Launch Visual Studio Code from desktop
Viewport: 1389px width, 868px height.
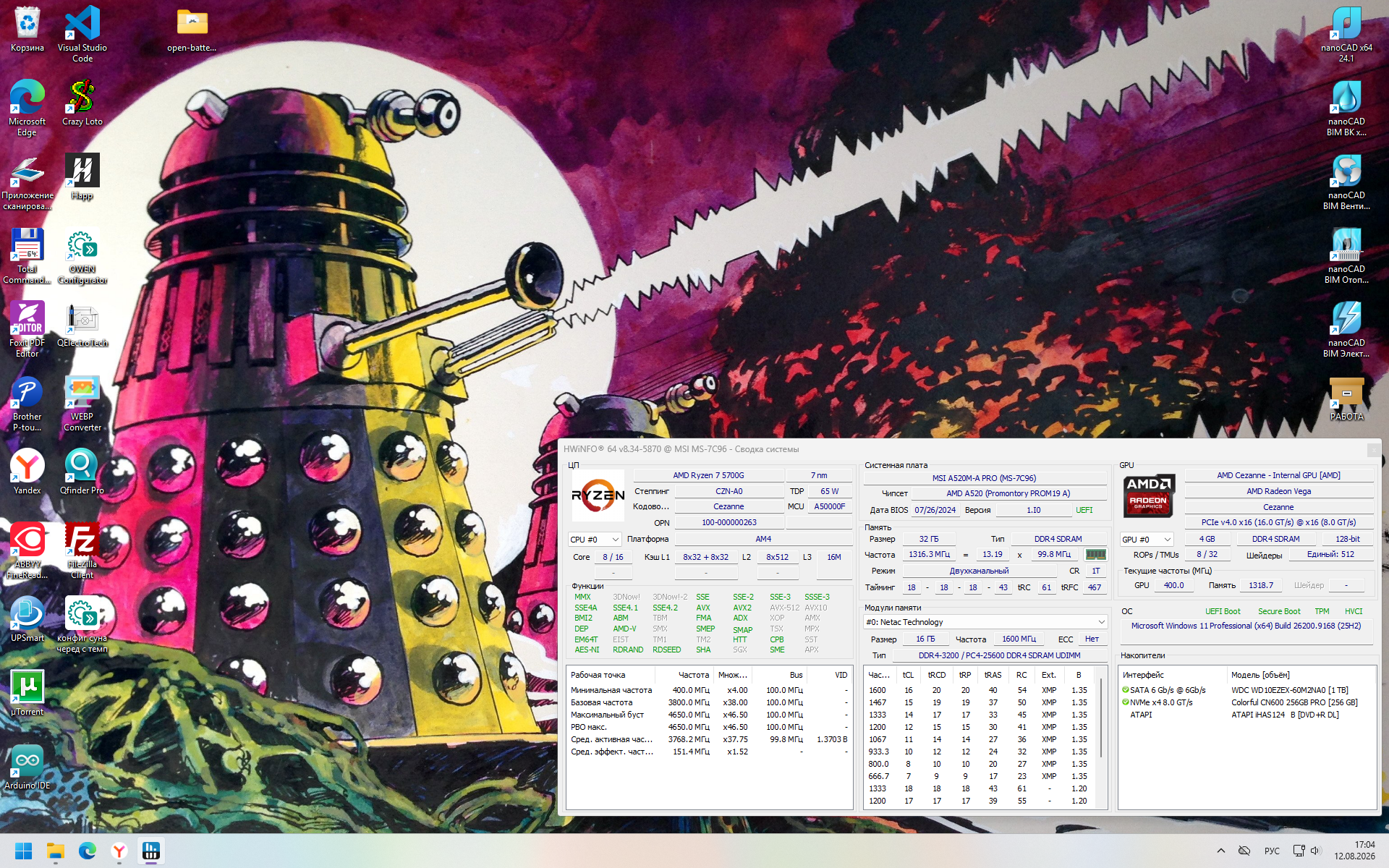(x=82, y=33)
